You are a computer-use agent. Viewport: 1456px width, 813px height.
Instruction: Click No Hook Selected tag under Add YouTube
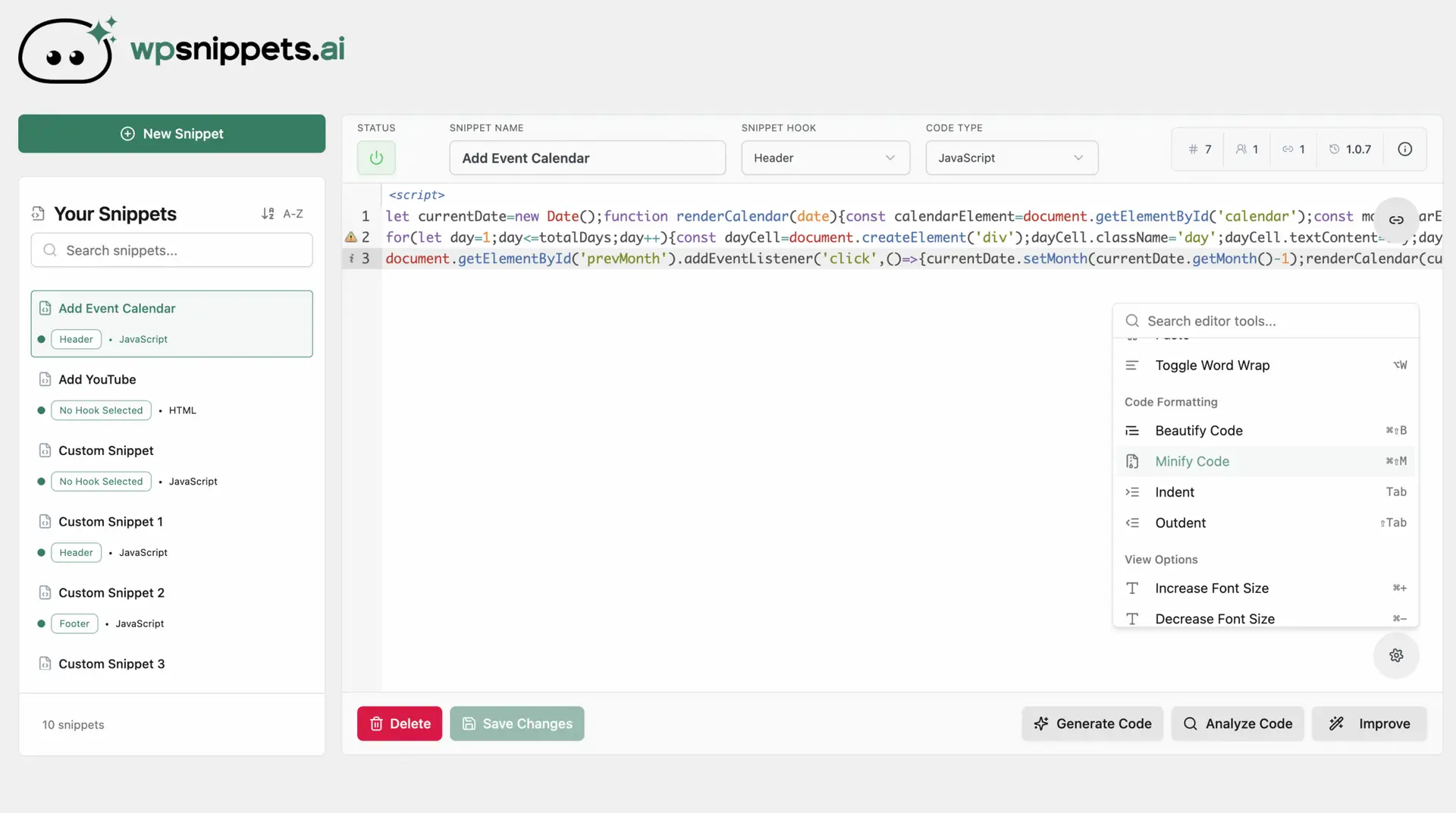coord(101,410)
